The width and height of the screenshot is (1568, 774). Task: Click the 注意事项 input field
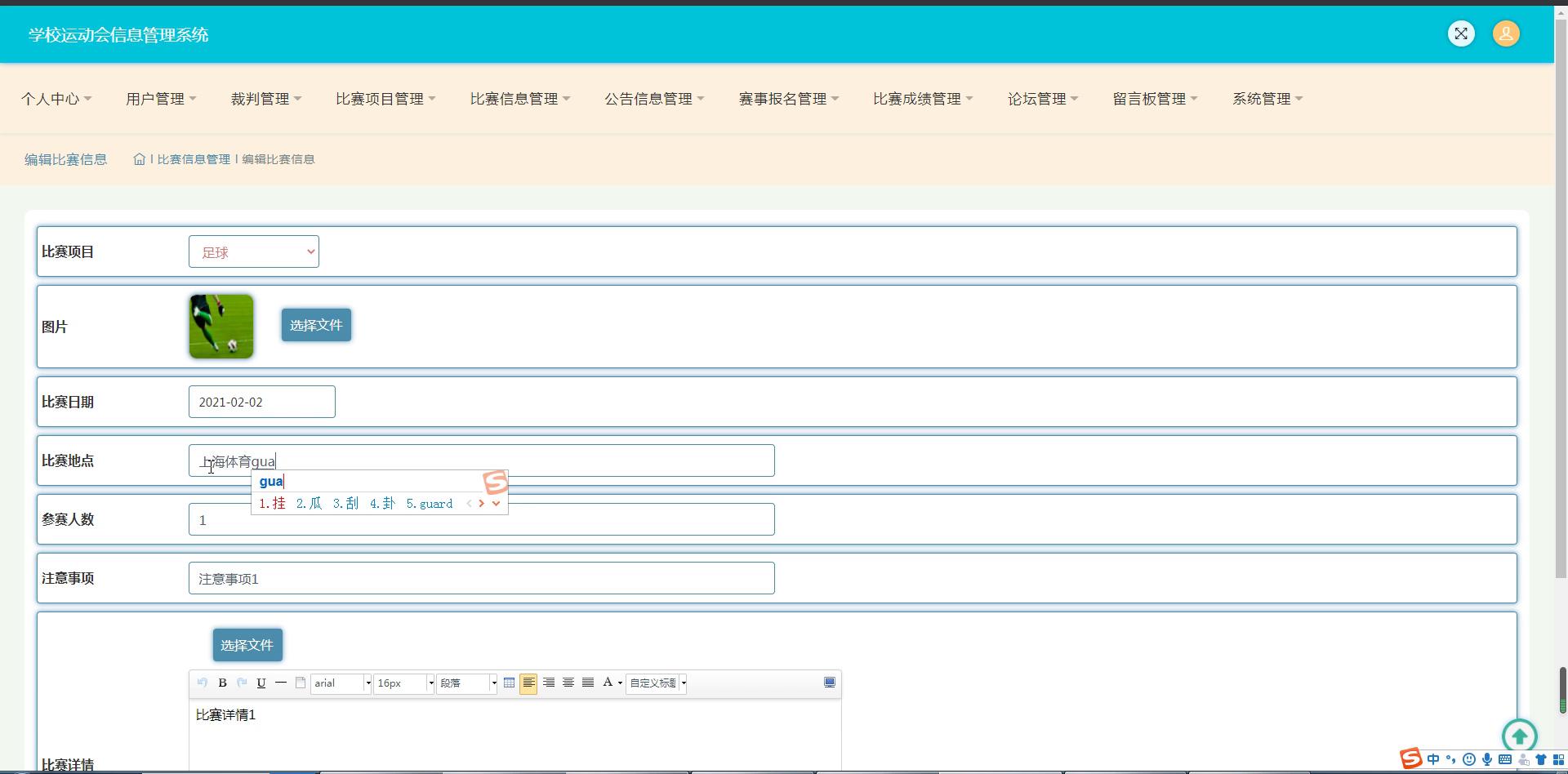pos(482,578)
